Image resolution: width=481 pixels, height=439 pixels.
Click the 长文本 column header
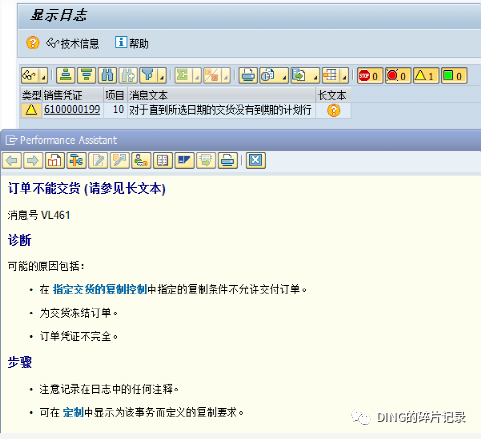[x=333, y=95]
